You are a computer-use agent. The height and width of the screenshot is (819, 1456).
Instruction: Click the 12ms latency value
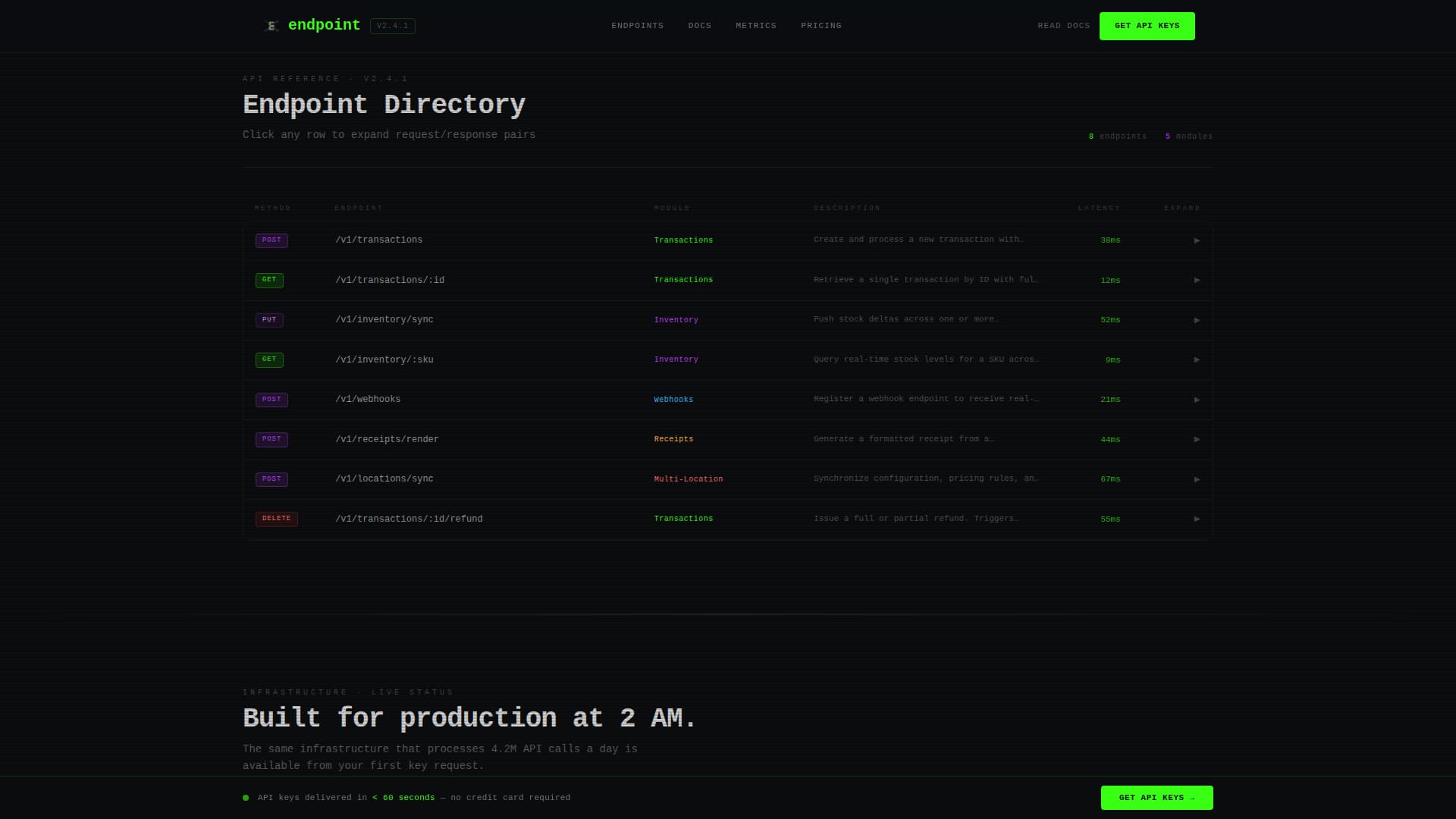pyautogui.click(x=1110, y=281)
